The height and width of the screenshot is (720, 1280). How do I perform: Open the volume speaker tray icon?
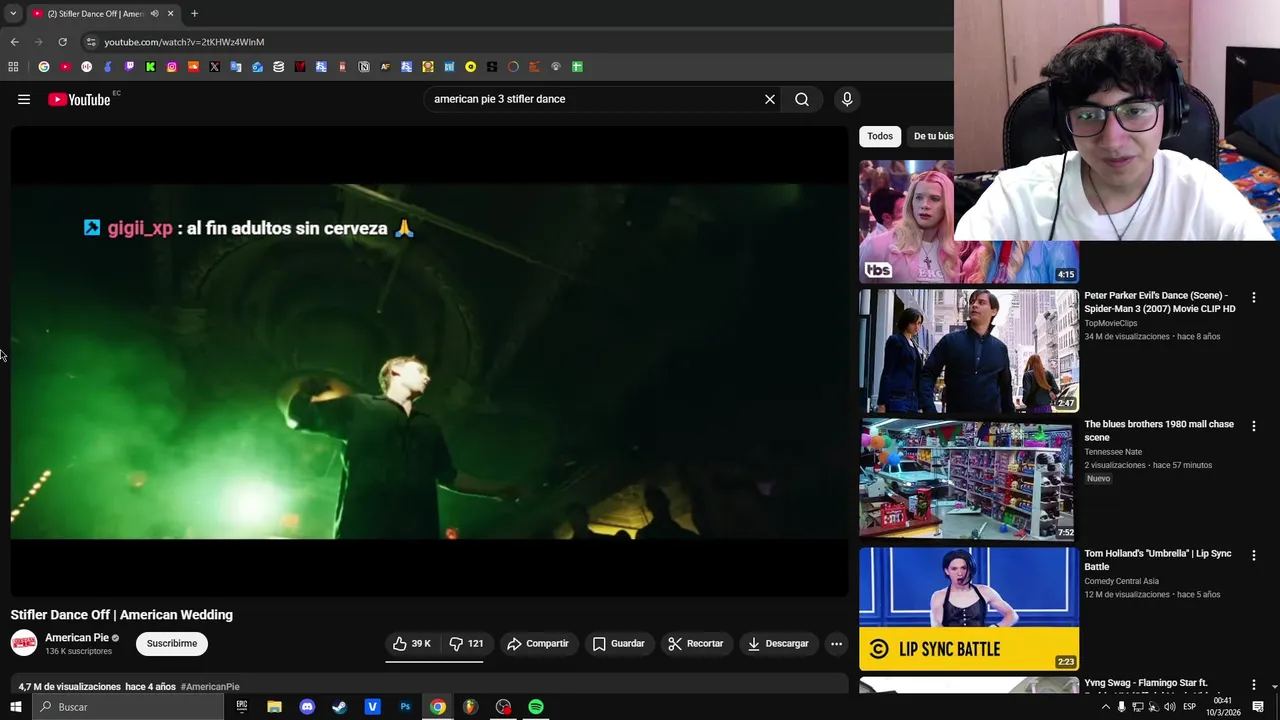(1170, 707)
